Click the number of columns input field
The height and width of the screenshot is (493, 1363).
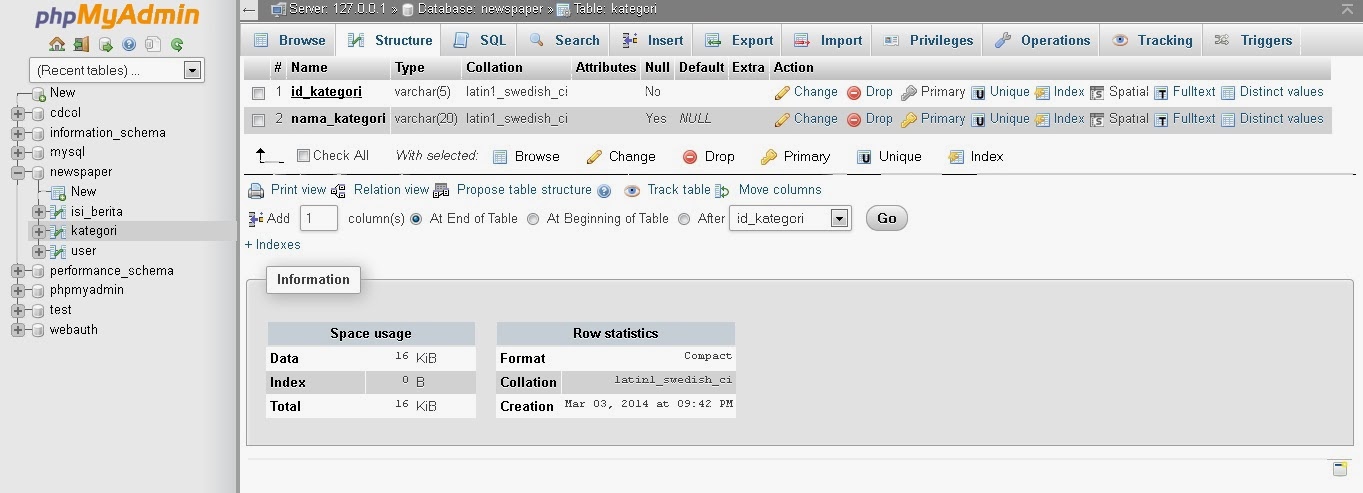(x=318, y=218)
